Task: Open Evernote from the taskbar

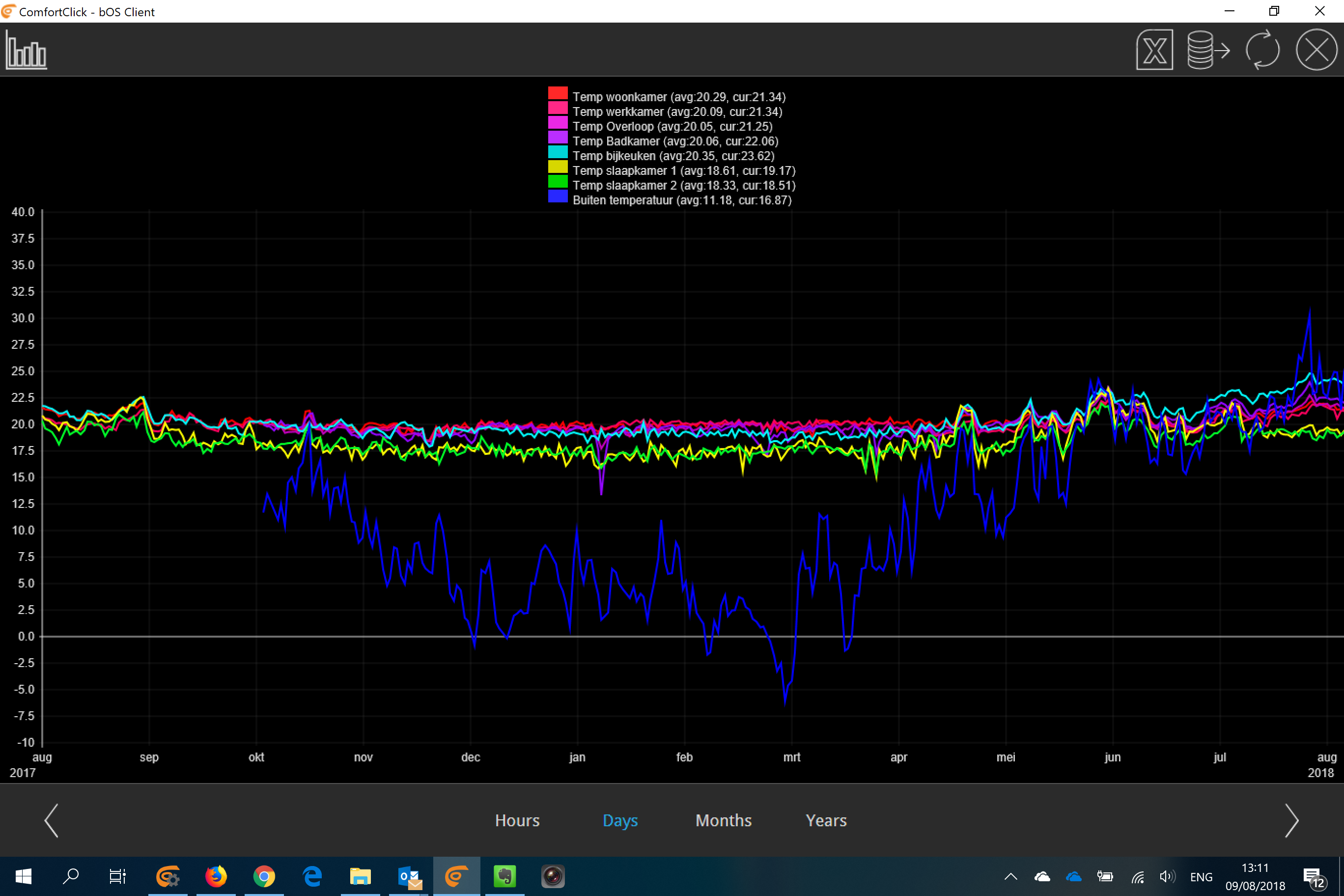Action: (x=504, y=876)
